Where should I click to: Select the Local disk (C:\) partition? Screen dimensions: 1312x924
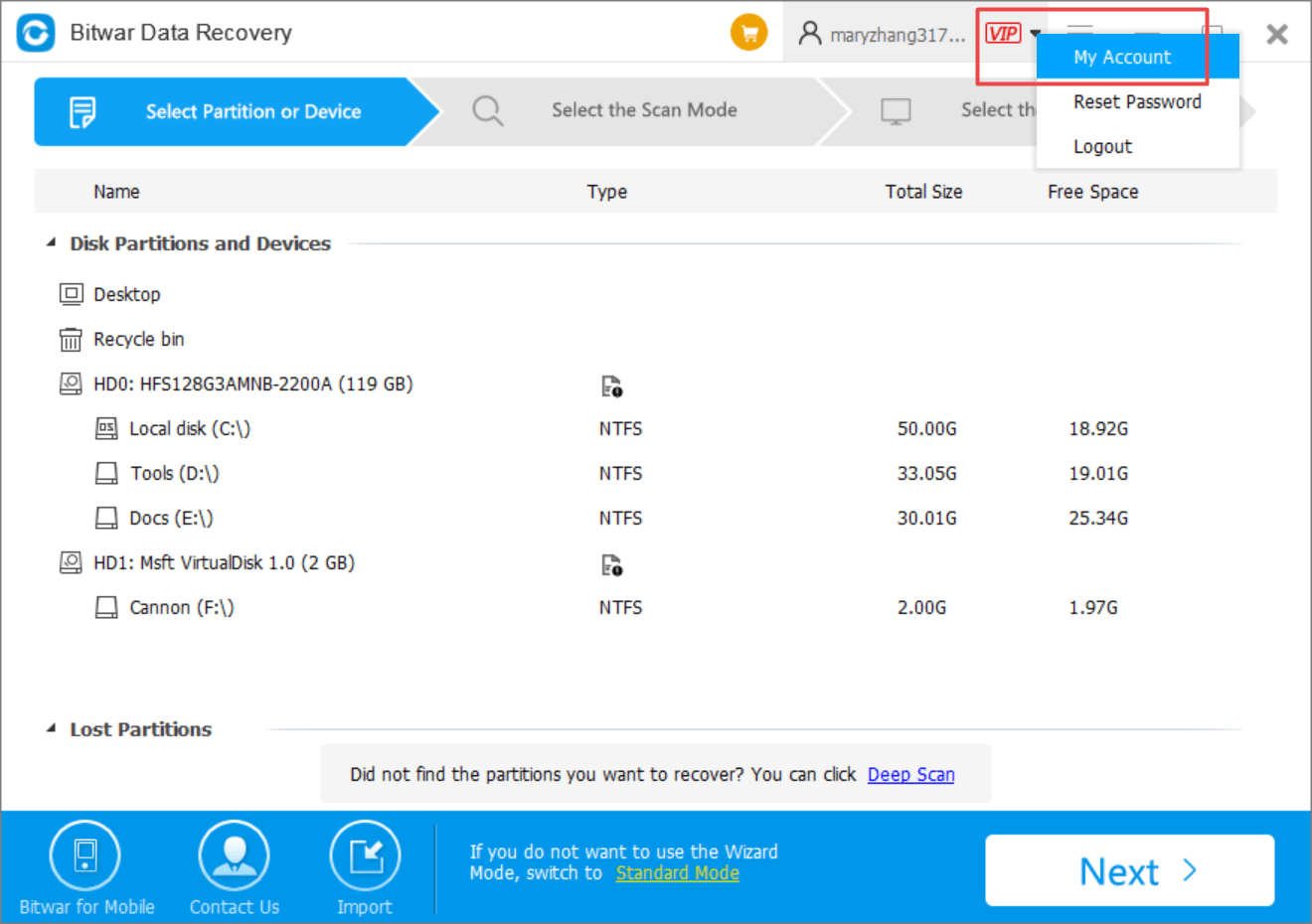[x=189, y=428]
